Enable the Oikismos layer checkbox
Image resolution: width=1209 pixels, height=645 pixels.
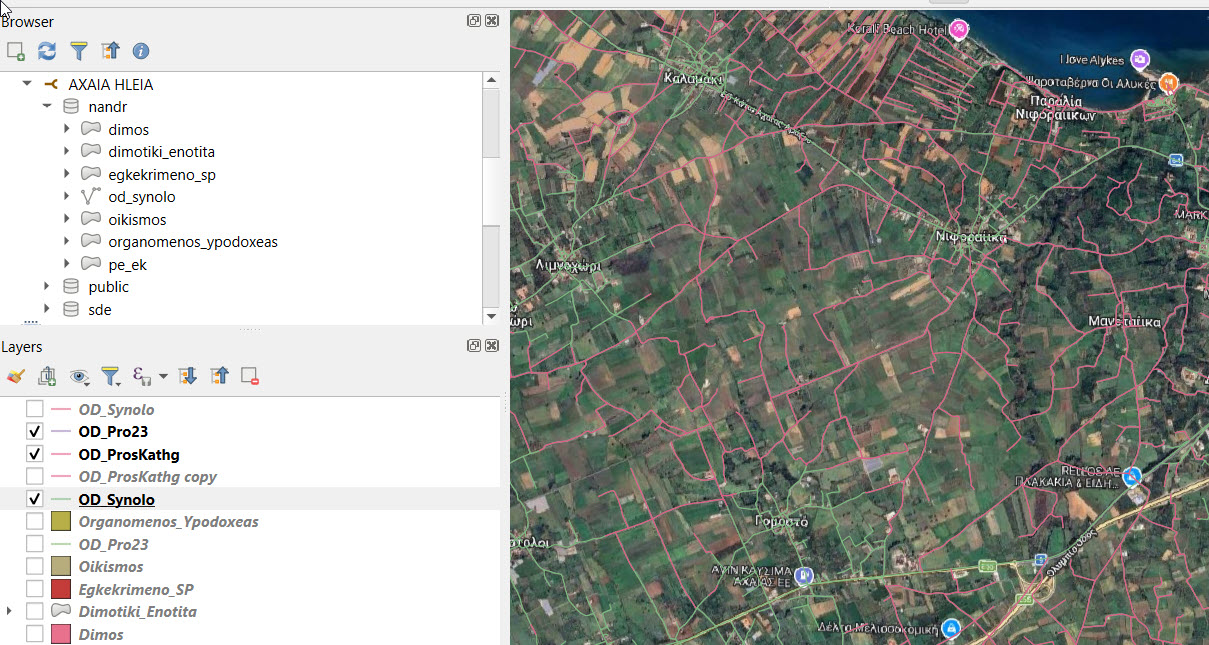pyautogui.click(x=35, y=567)
